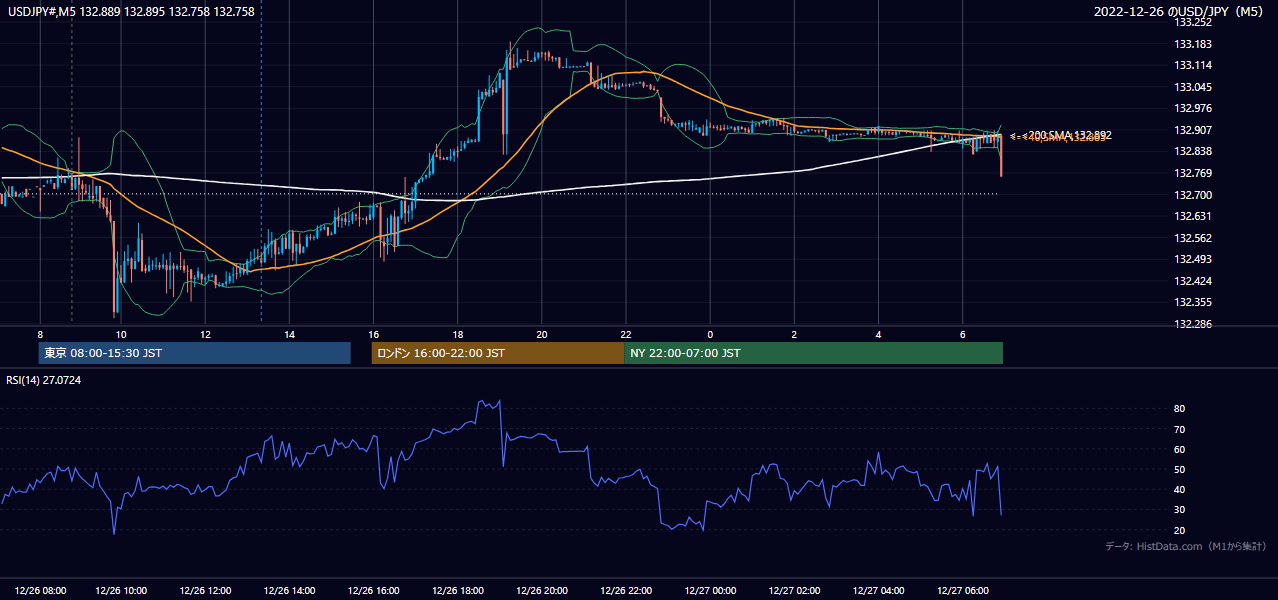Click the 12/26 14:00 time label

point(289,590)
